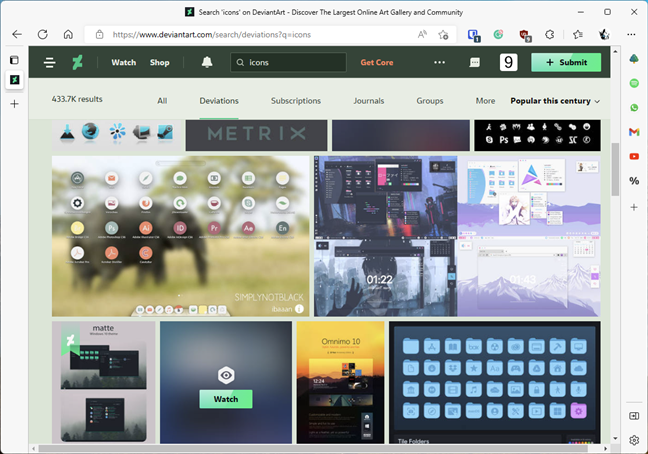Open the DeviantArt hamburger menu

tap(50, 62)
